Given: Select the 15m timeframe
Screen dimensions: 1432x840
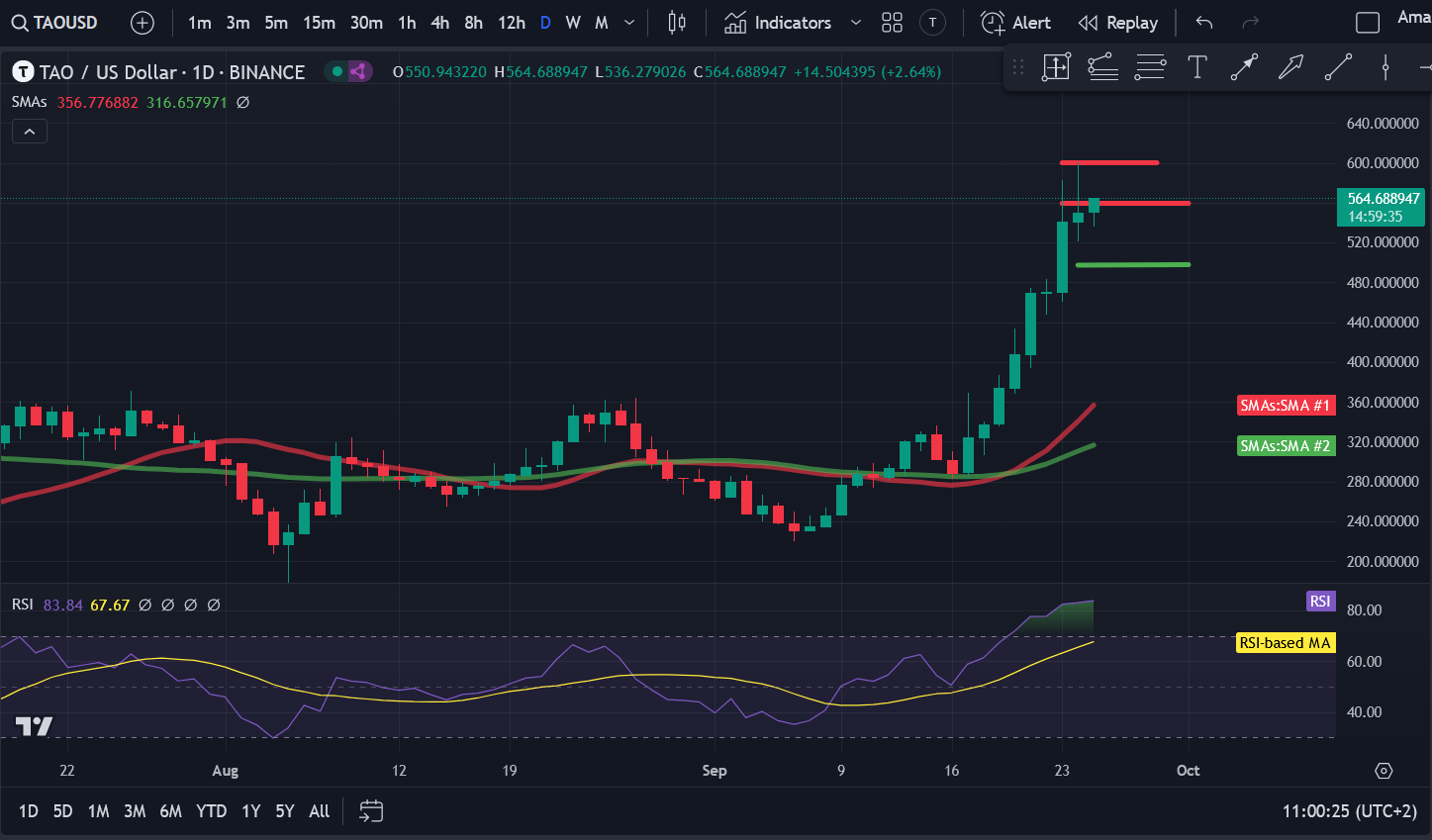Looking at the screenshot, I should 319,23.
